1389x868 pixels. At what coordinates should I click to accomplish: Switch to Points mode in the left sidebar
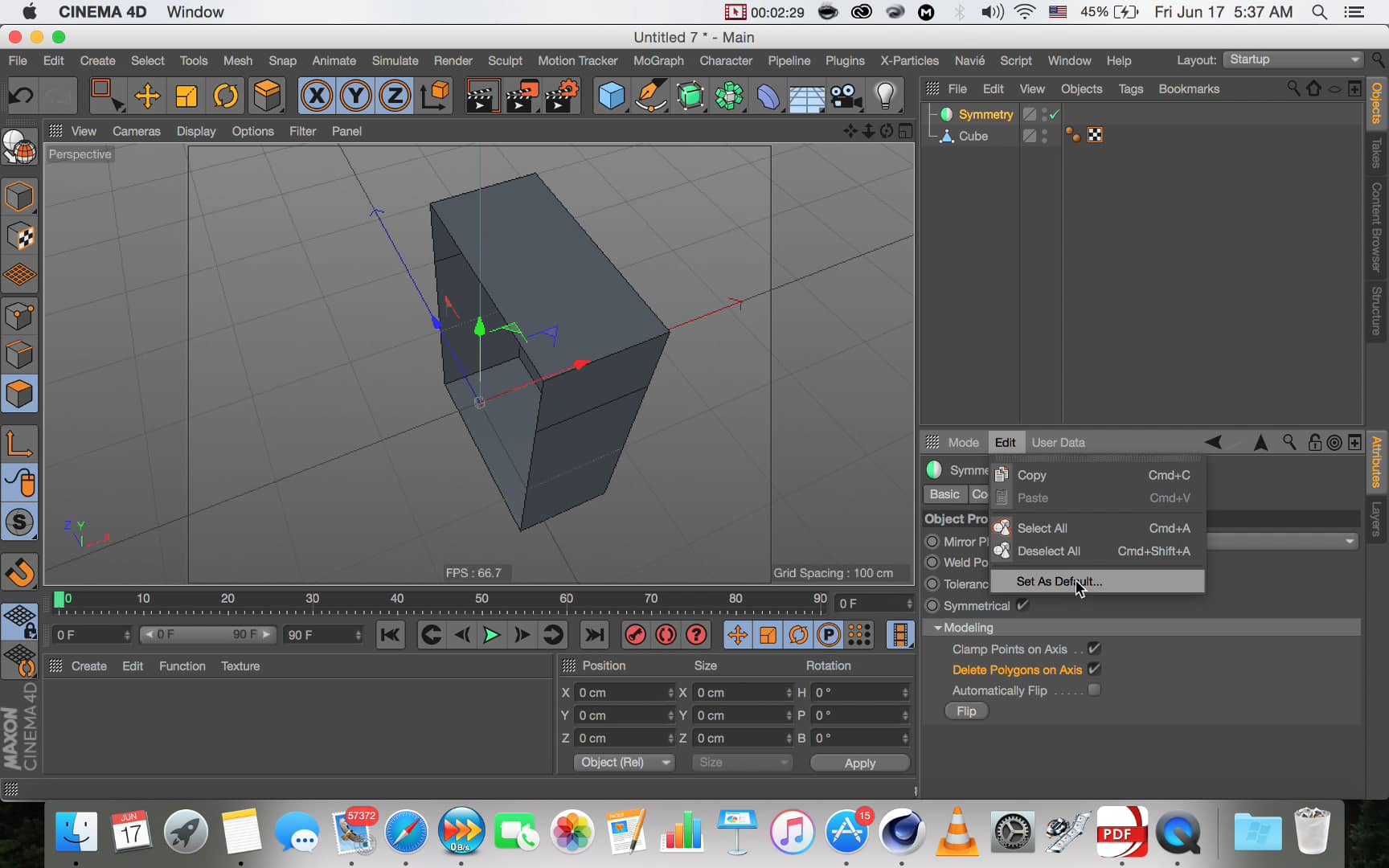tap(19, 315)
